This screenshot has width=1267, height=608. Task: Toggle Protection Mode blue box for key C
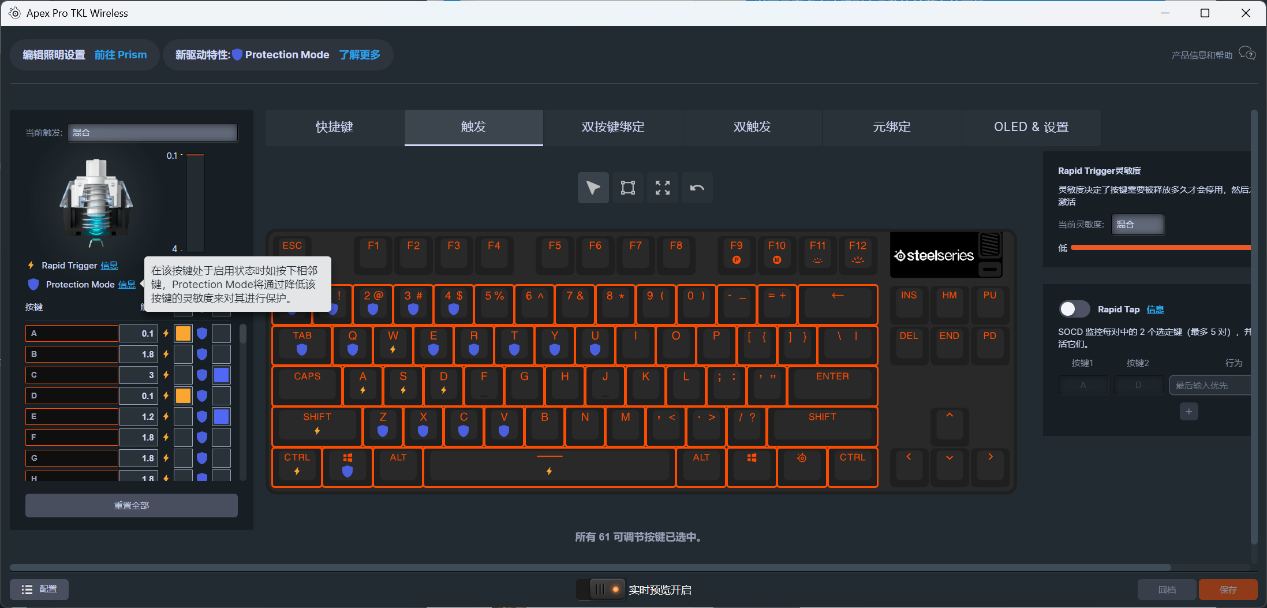pyautogui.click(x=221, y=375)
